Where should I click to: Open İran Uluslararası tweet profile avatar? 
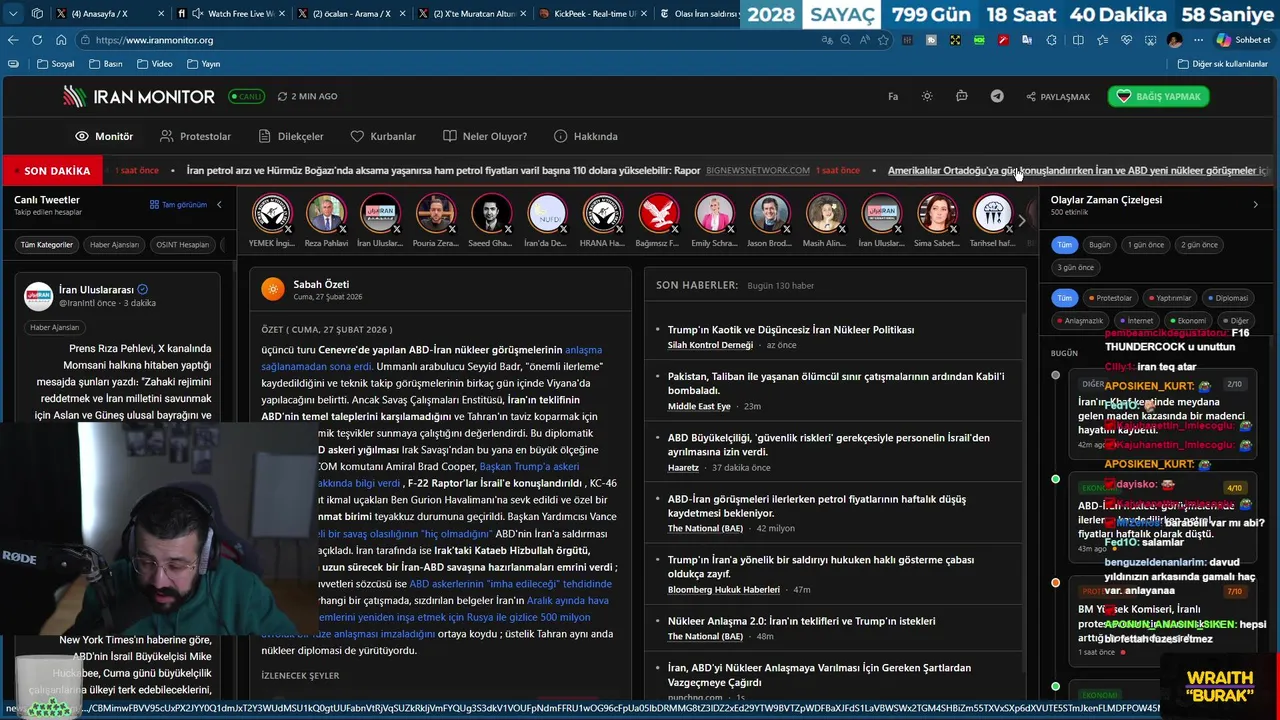click(39, 295)
